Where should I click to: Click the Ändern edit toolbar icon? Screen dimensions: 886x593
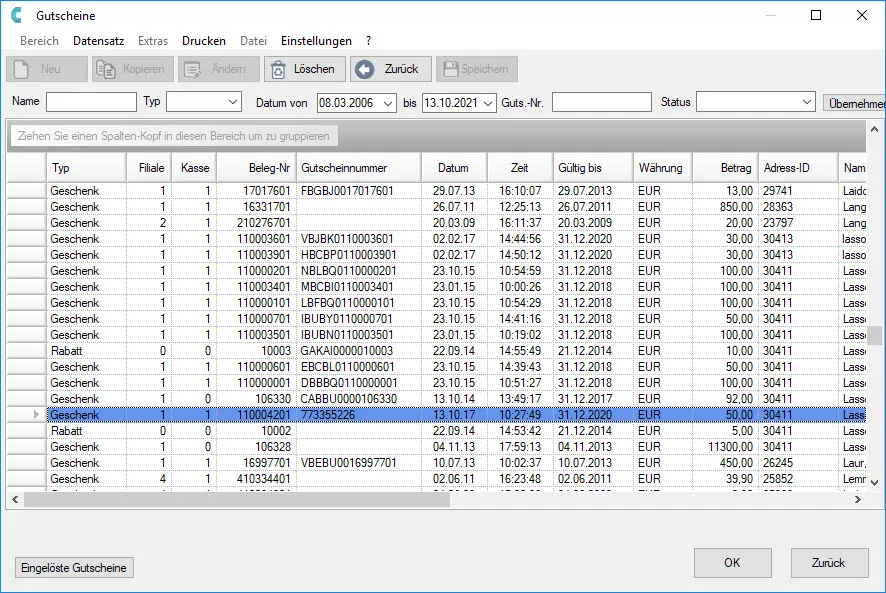pos(192,69)
